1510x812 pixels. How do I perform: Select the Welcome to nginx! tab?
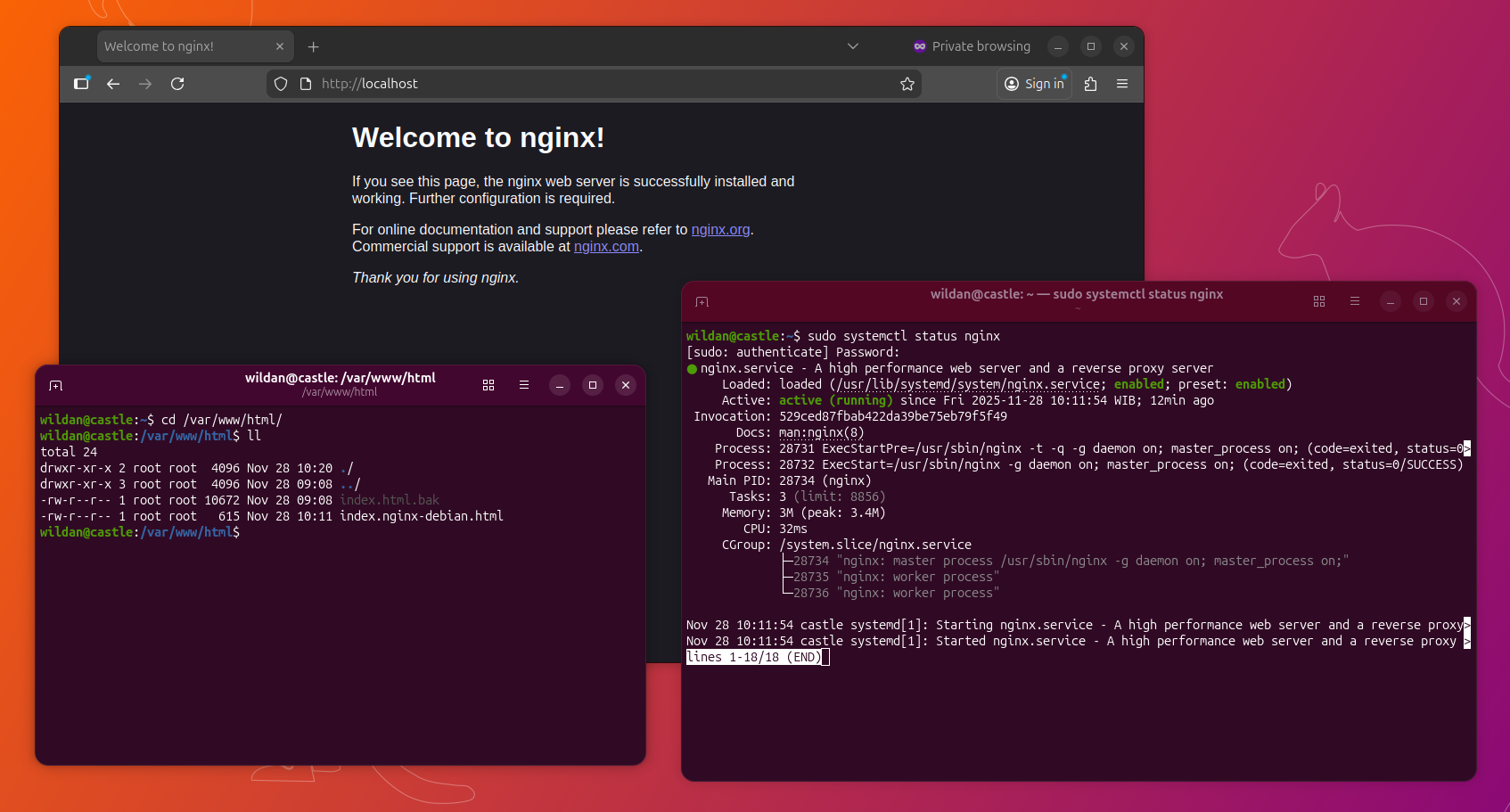(x=178, y=46)
